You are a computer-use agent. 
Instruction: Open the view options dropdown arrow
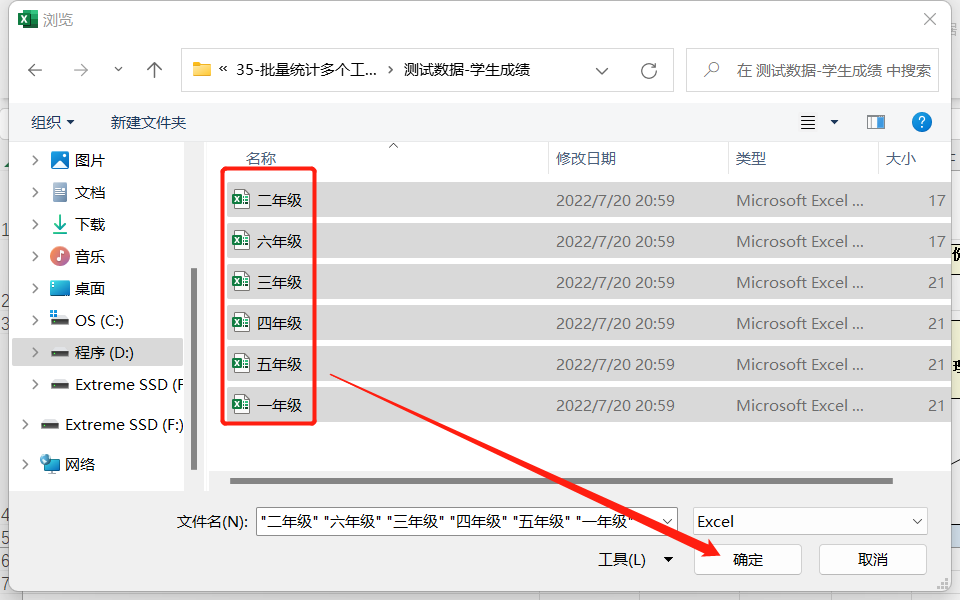(834, 122)
